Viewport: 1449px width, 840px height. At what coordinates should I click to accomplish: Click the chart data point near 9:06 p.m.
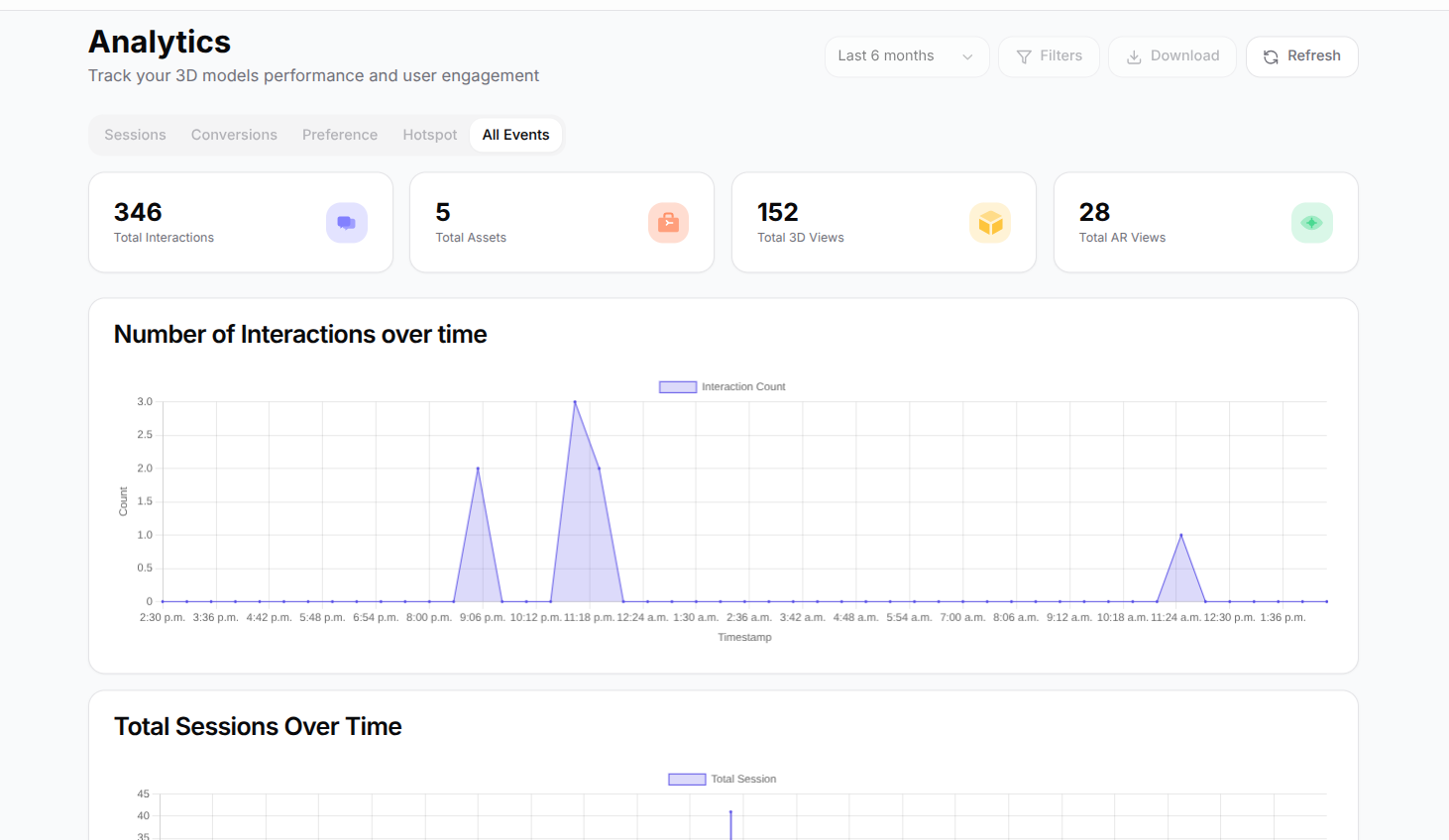click(478, 469)
